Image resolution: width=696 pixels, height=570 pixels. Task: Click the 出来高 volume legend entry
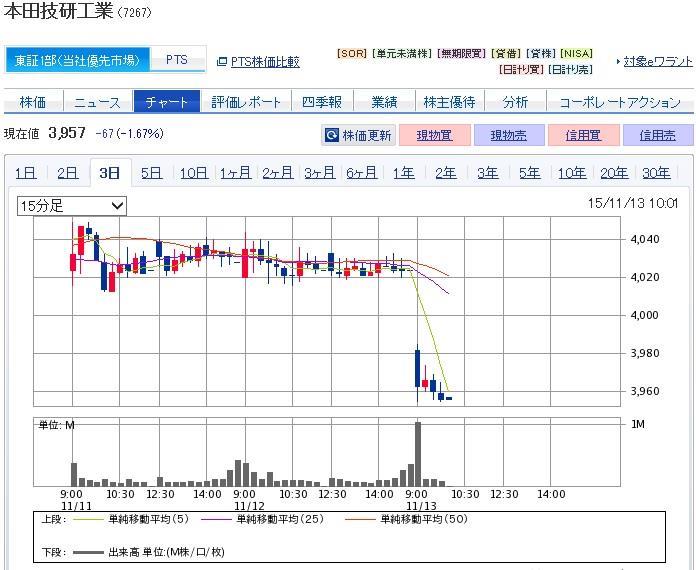149,552
